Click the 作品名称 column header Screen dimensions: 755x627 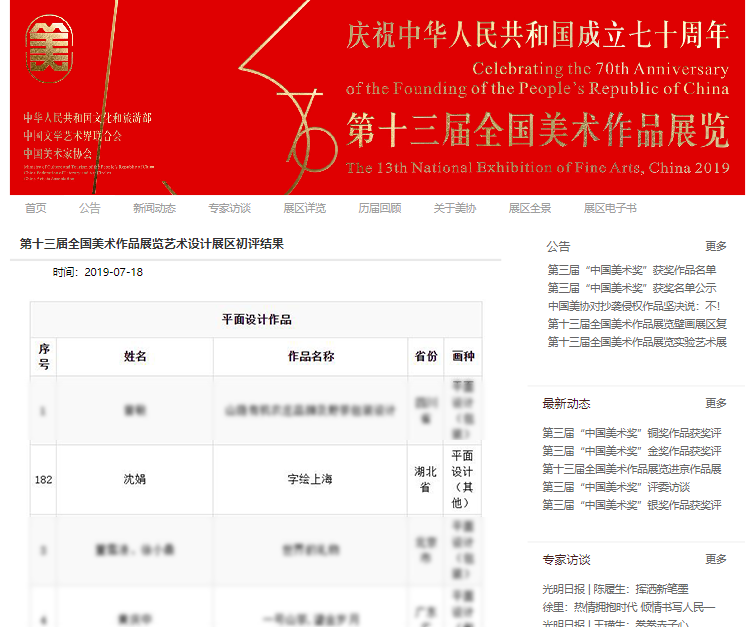click(311, 356)
